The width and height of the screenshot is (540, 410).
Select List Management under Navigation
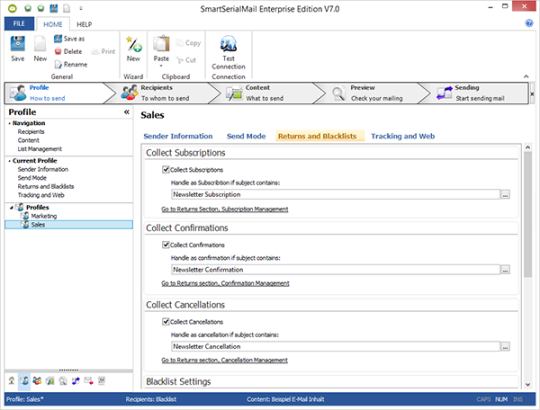40,149
